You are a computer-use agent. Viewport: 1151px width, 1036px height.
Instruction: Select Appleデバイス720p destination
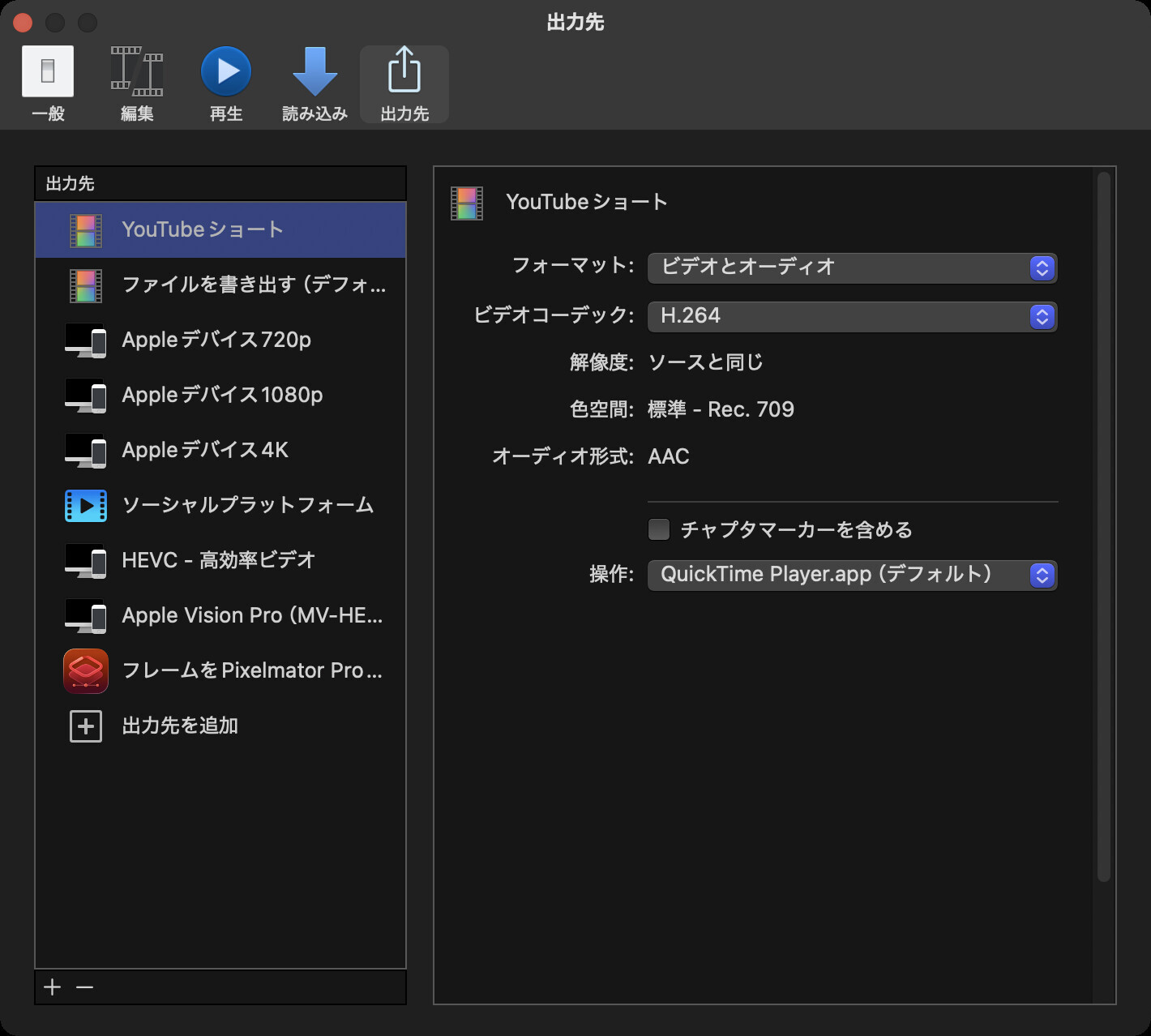coord(220,340)
